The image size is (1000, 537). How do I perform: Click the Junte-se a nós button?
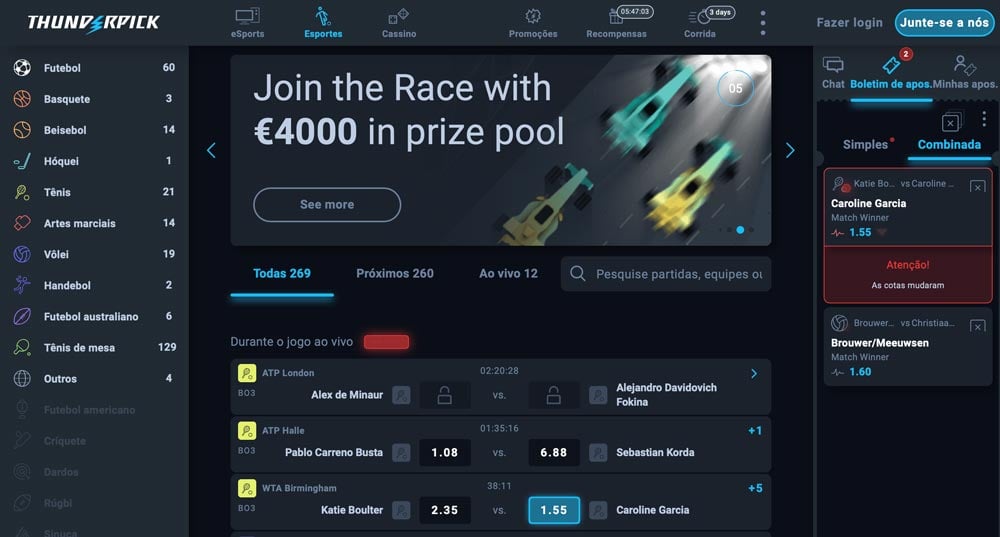[x=945, y=22]
